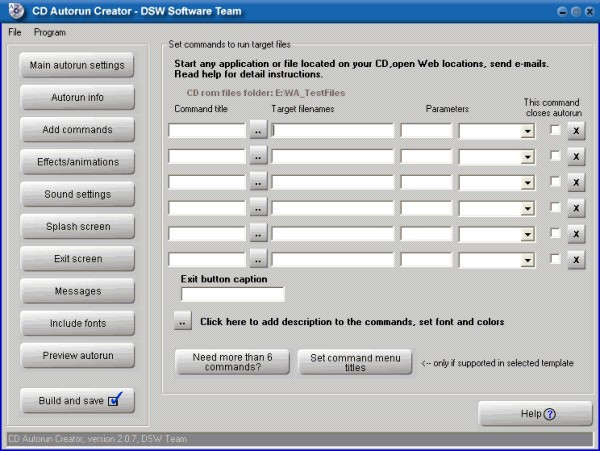This screenshot has width=600, height=451.
Task: Open Effects/animations settings
Action: [77, 162]
